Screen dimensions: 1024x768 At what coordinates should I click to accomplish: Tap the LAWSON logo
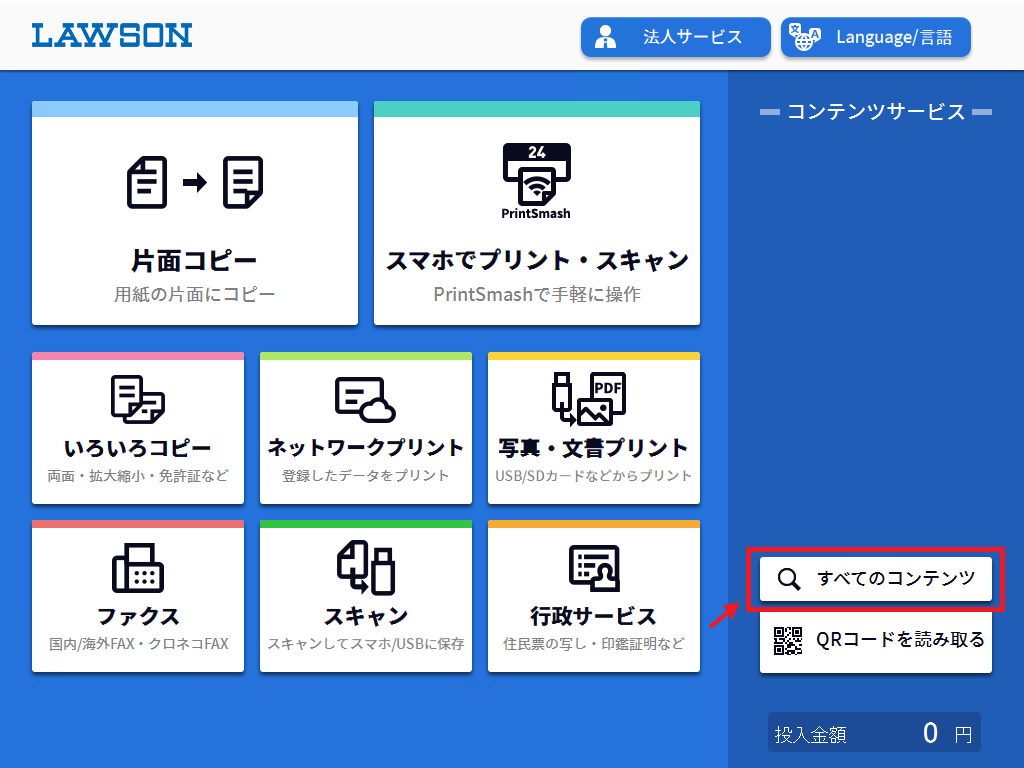point(112,35)
